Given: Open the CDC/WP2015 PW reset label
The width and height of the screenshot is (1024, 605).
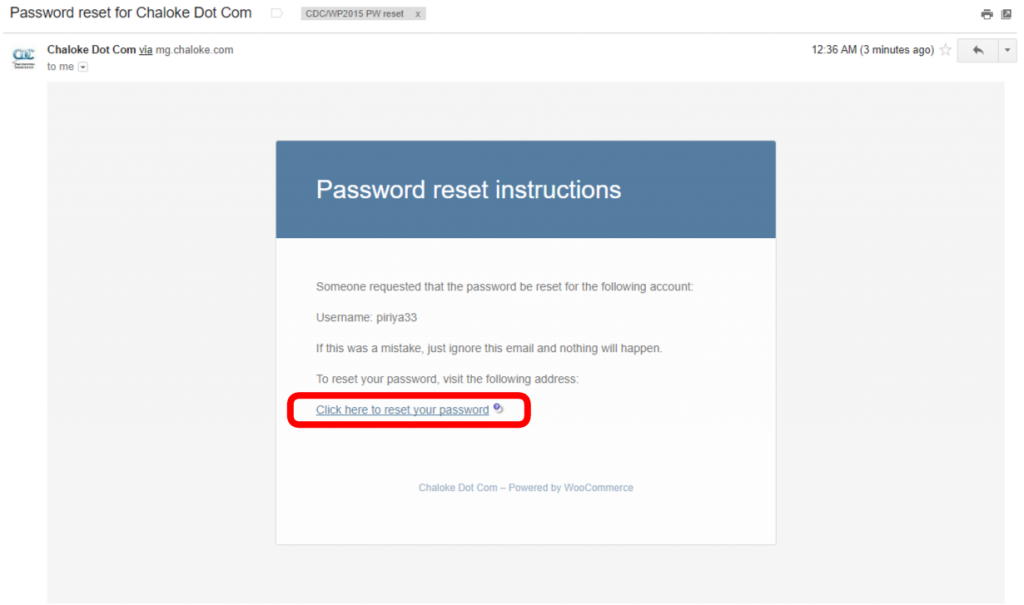Looking at the screenshot, I should 356,14.
